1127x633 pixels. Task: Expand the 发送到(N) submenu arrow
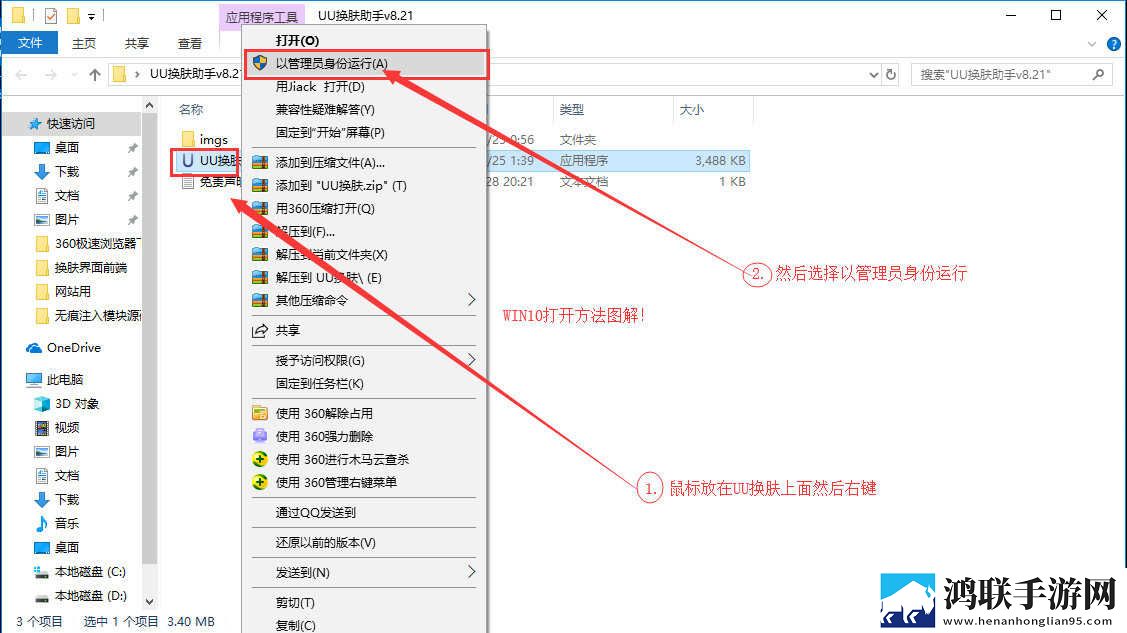pyautogui.click(x=472, y=572)
